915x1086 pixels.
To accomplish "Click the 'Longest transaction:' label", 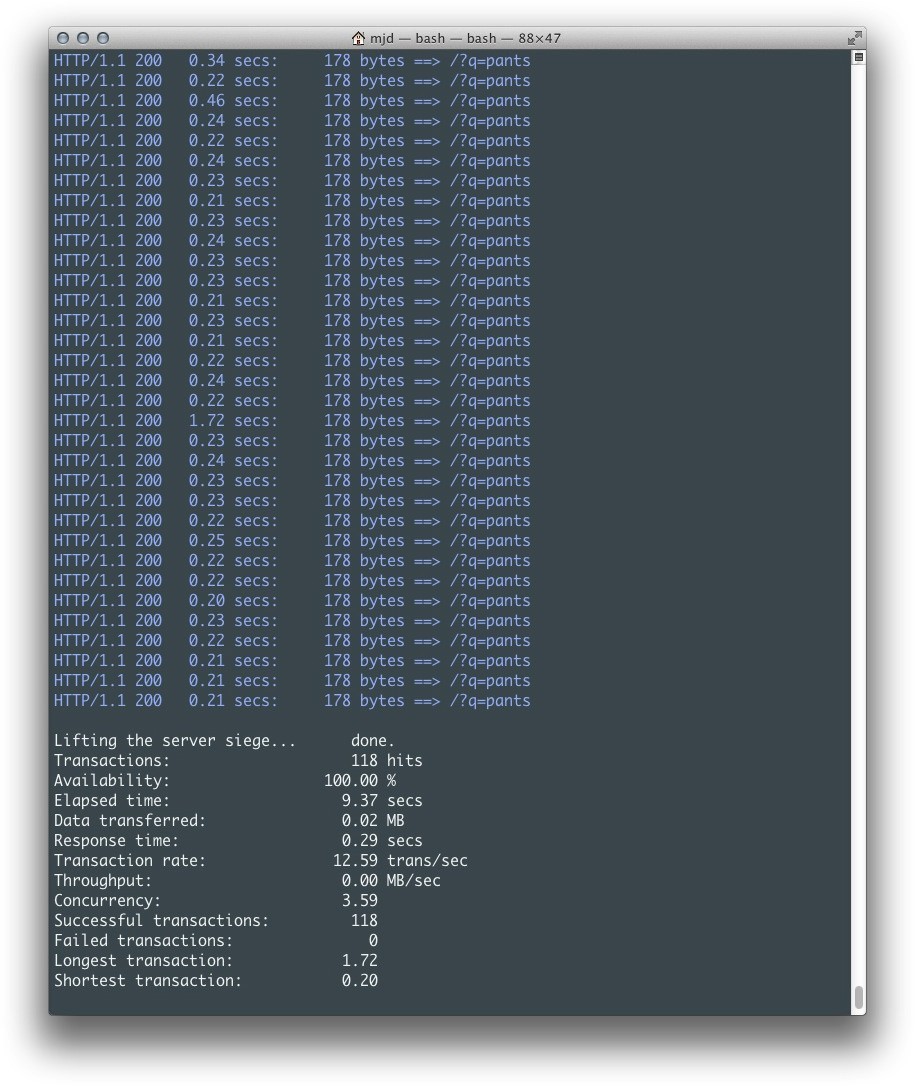I will click(x=143, y=961).
